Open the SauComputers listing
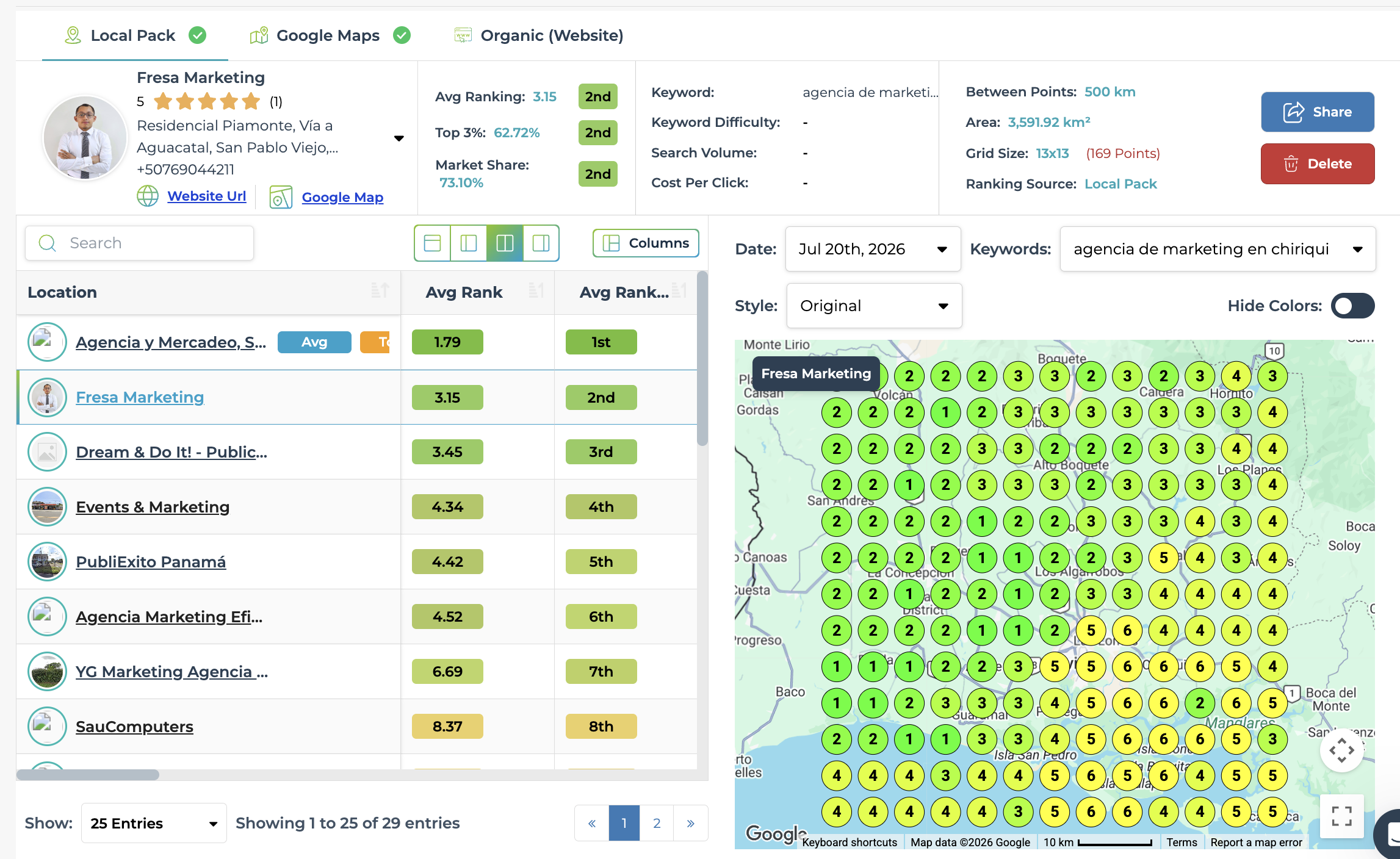Image resolution: width=1400 pixels, height=859 pixels. 134,727
